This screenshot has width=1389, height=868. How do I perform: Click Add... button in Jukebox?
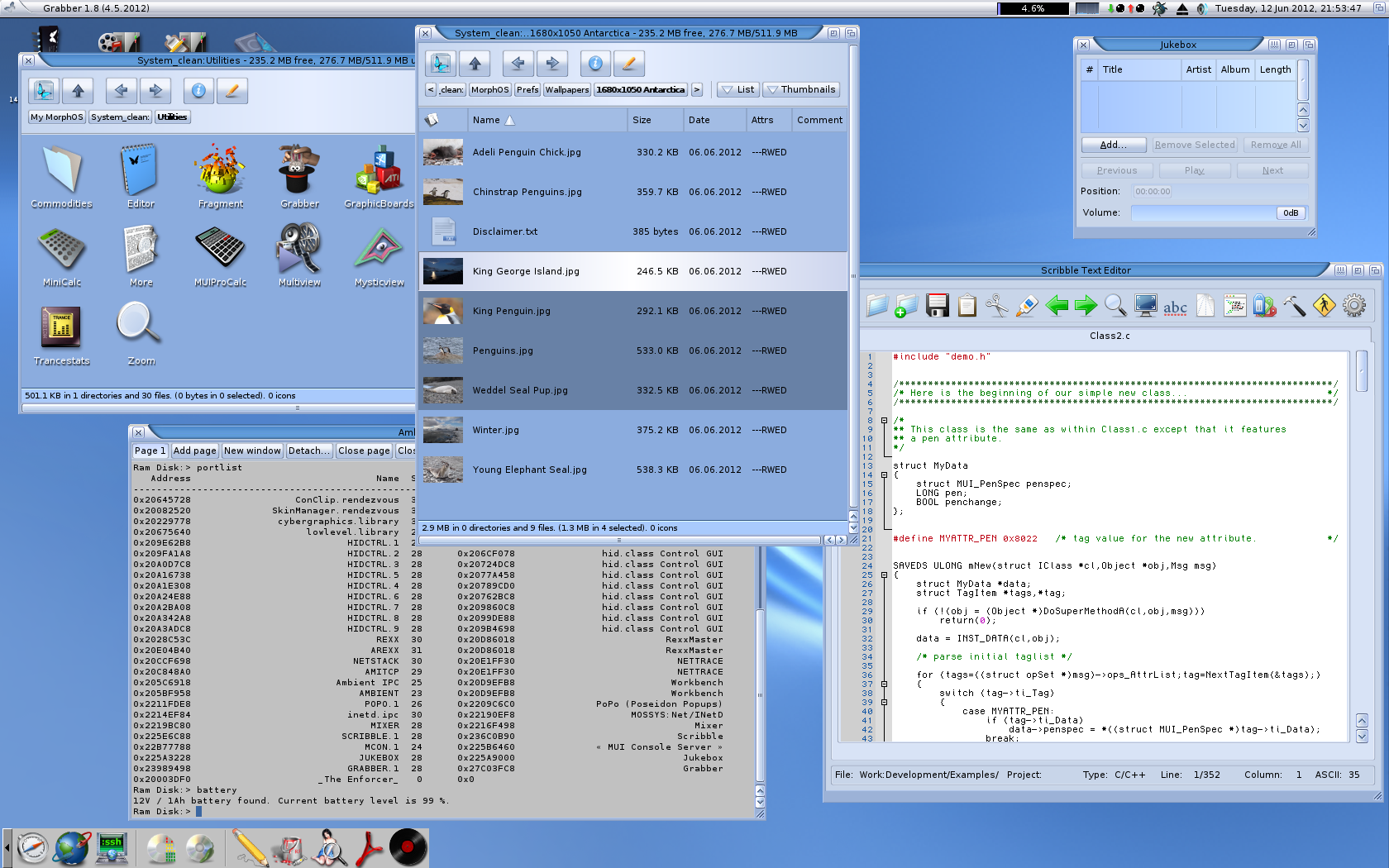pyautogui.click(x=1113, y=145)
